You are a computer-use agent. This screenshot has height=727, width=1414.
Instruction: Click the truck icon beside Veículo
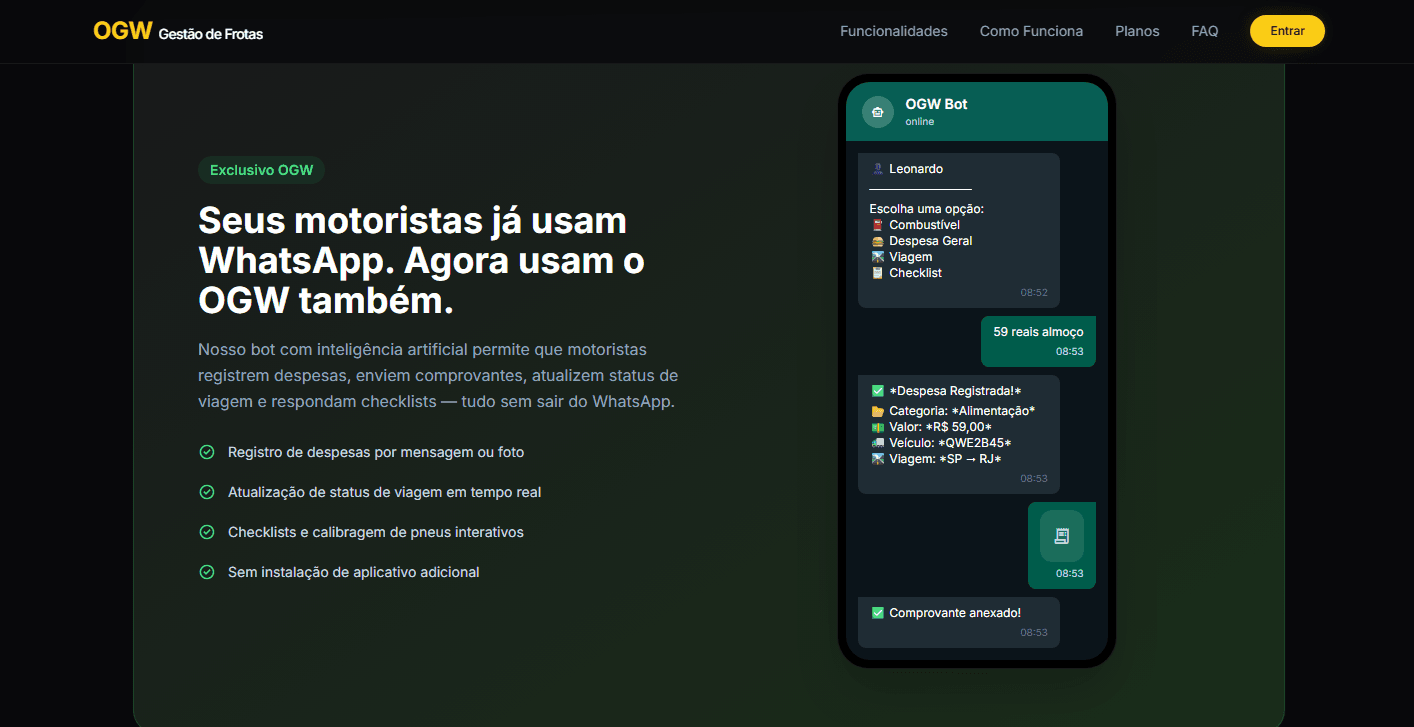click(x=877, y=443)
